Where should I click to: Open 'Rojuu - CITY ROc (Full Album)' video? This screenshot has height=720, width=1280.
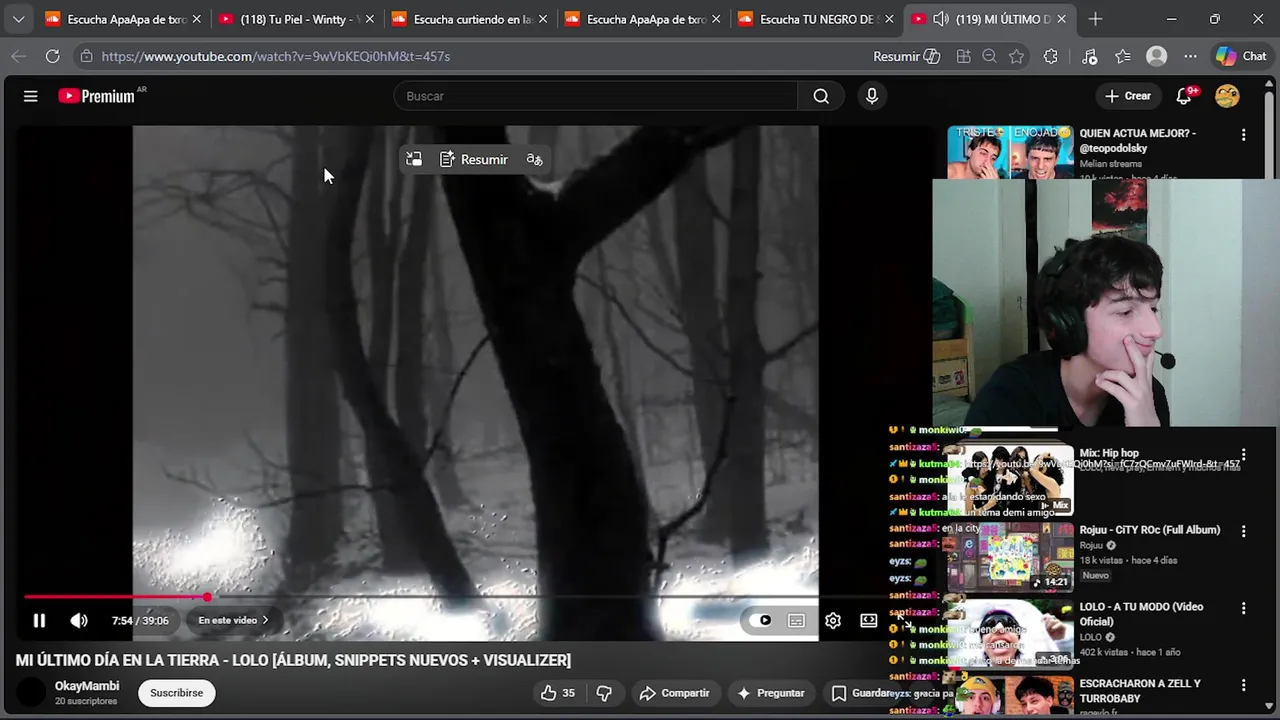pos(1150,530)
